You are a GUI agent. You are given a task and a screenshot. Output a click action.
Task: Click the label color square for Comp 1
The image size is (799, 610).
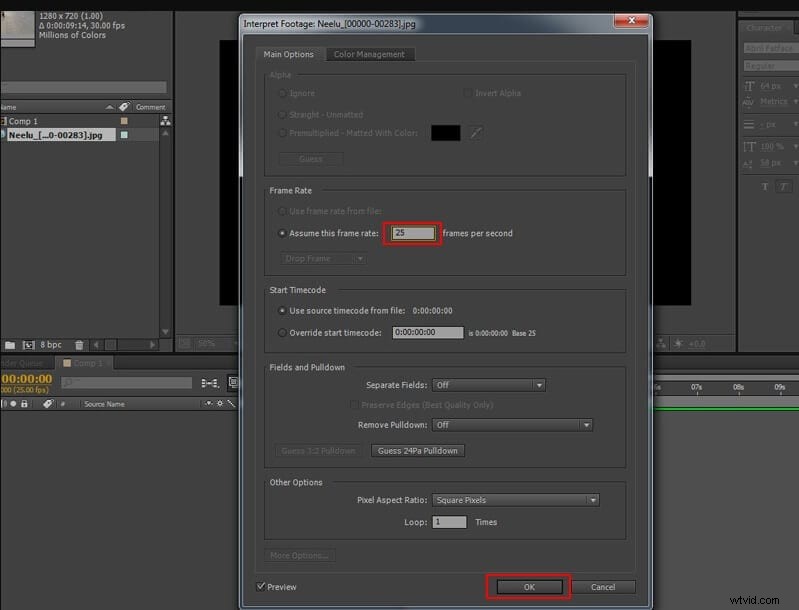click(124, 121)
